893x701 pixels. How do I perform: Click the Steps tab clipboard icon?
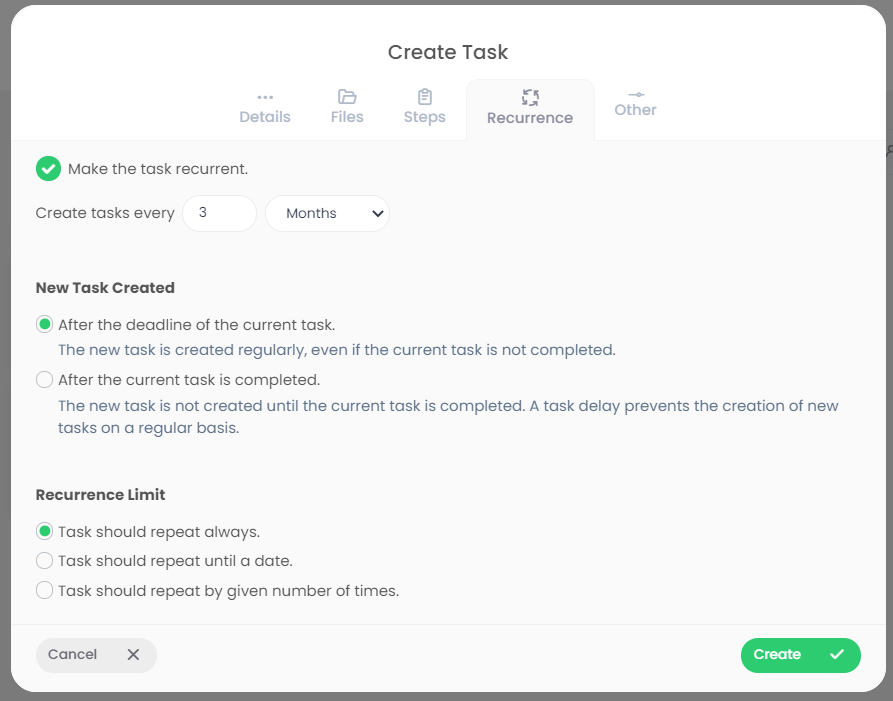tap(425, 97)
